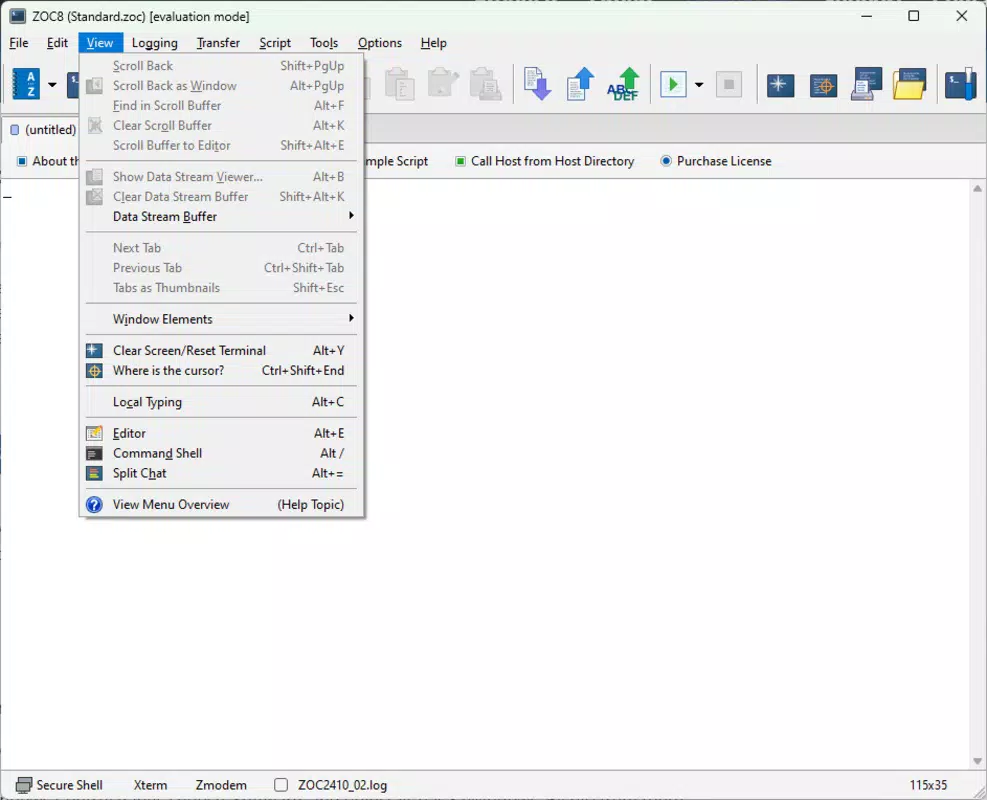987x800 pixels.
Task: Click the green Run Script play icon
Action: pos(673,84)
